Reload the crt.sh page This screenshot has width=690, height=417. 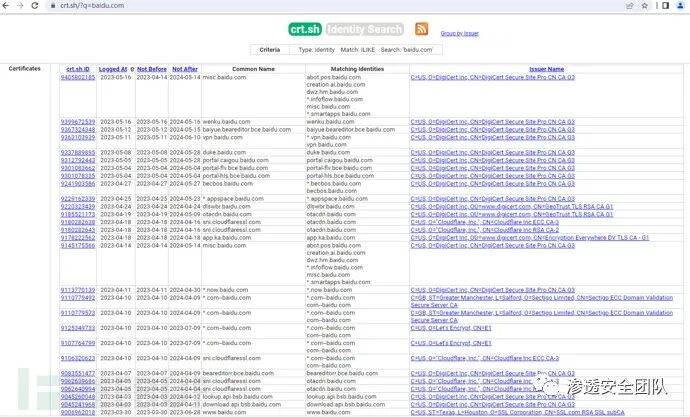(x=35, y=6)
